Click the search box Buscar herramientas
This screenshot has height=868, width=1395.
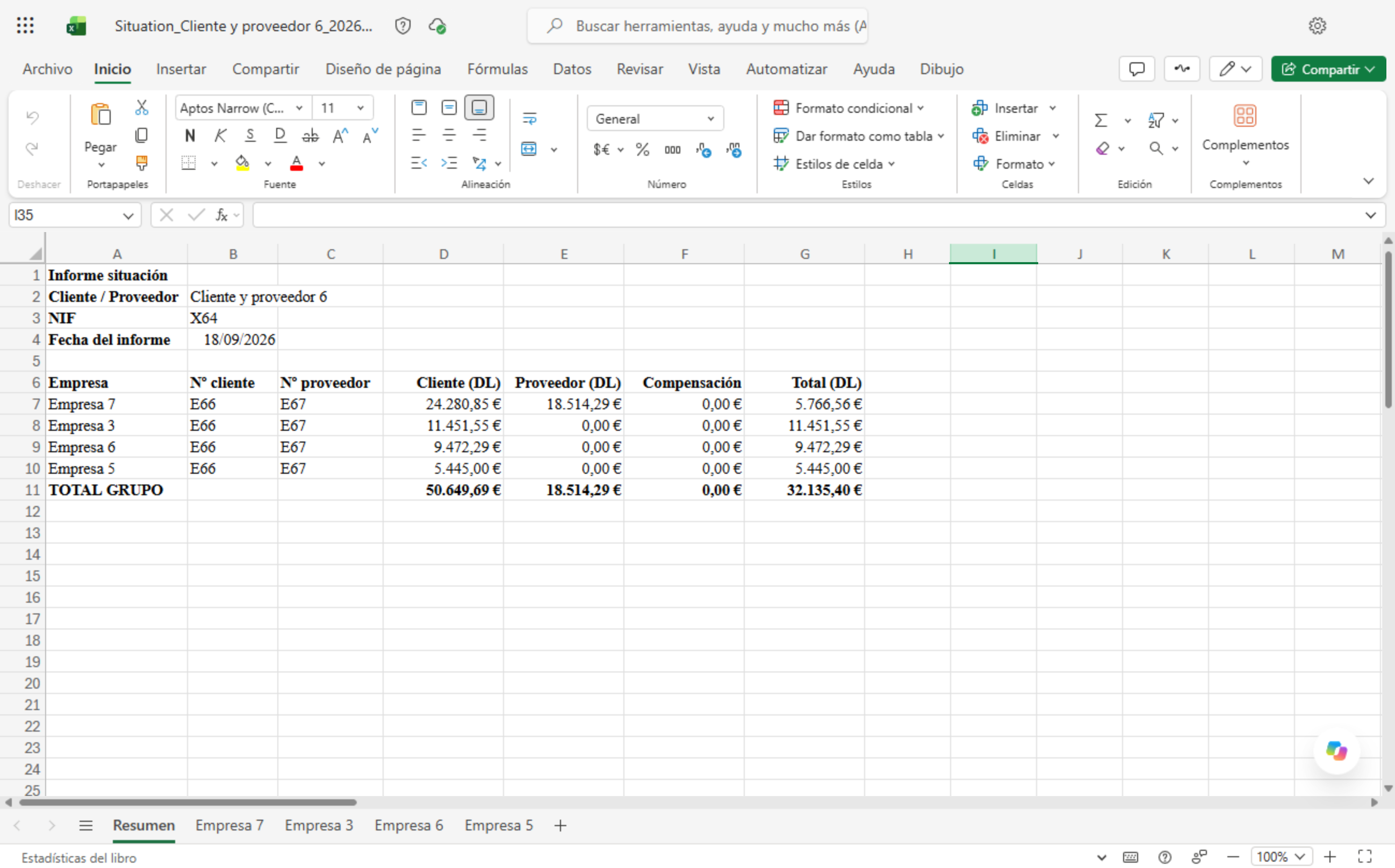point(697,26)
